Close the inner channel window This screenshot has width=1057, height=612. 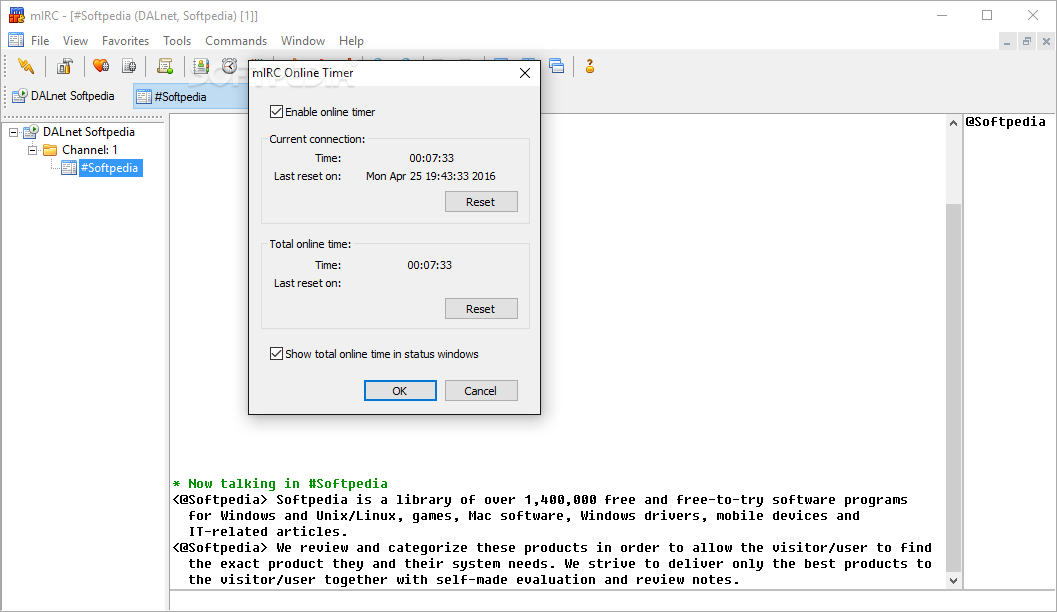pyautogui.click(x=1046, y=42)
